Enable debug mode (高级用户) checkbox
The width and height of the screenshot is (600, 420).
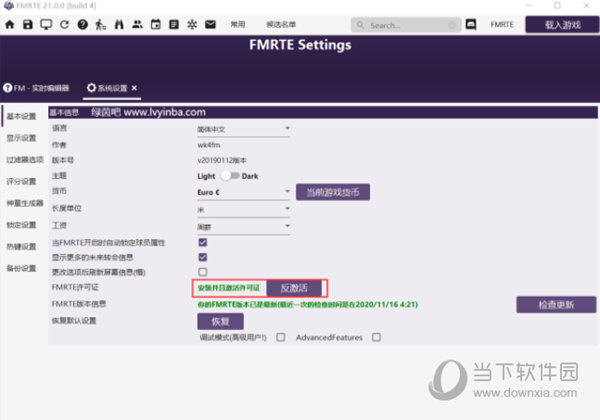[281, 337]
